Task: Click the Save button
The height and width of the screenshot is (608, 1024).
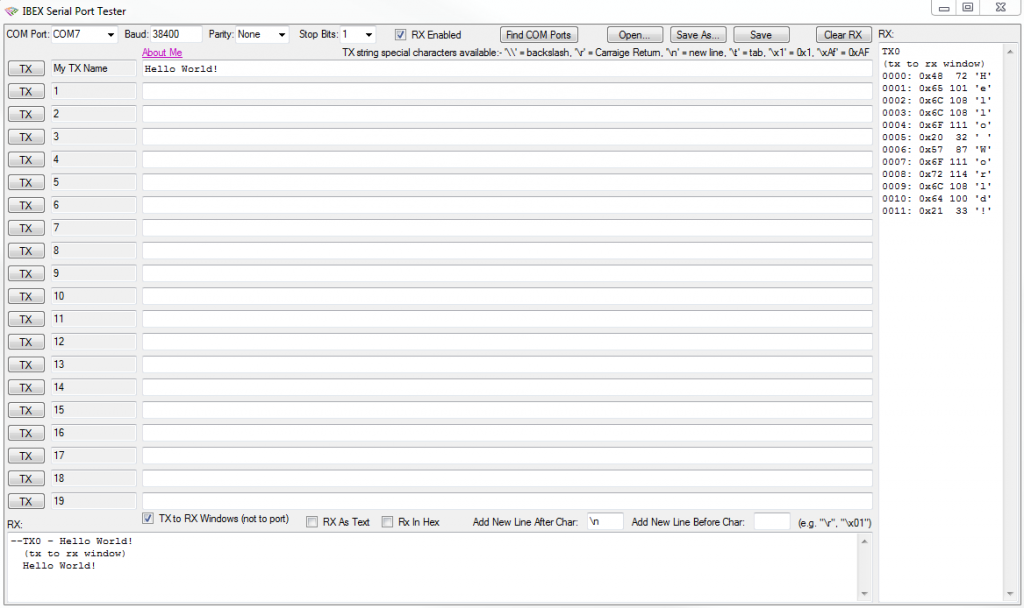Action: tap(760, 33)
